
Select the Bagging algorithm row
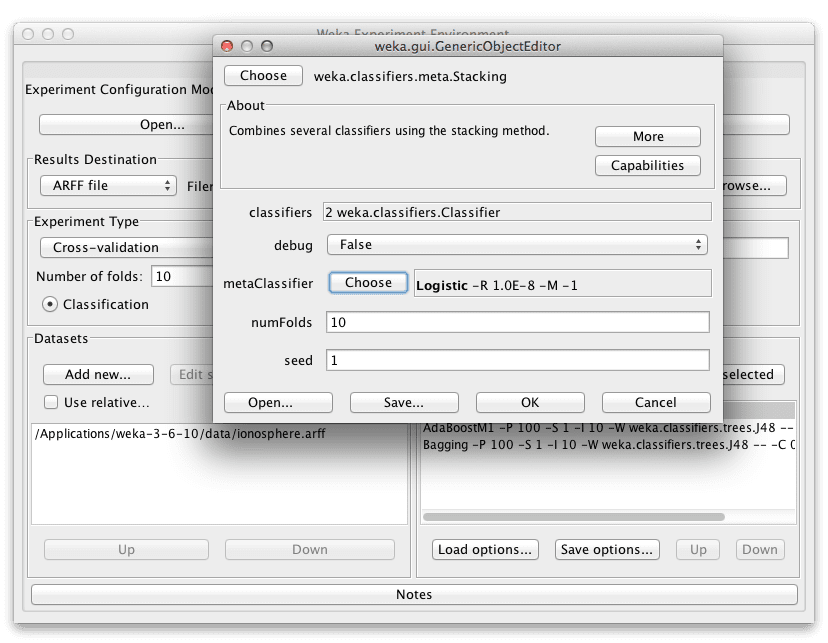tap(608, 445)
